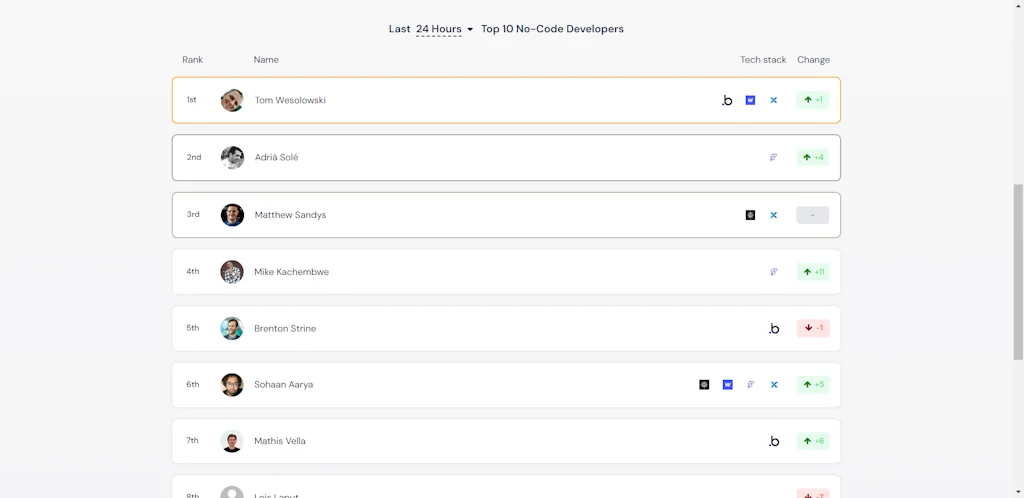Image resolution: width=1024 pixels, height=498 pixels.
Task: Click Xano icon in Matthew Sandys' row
Action: 774,215
